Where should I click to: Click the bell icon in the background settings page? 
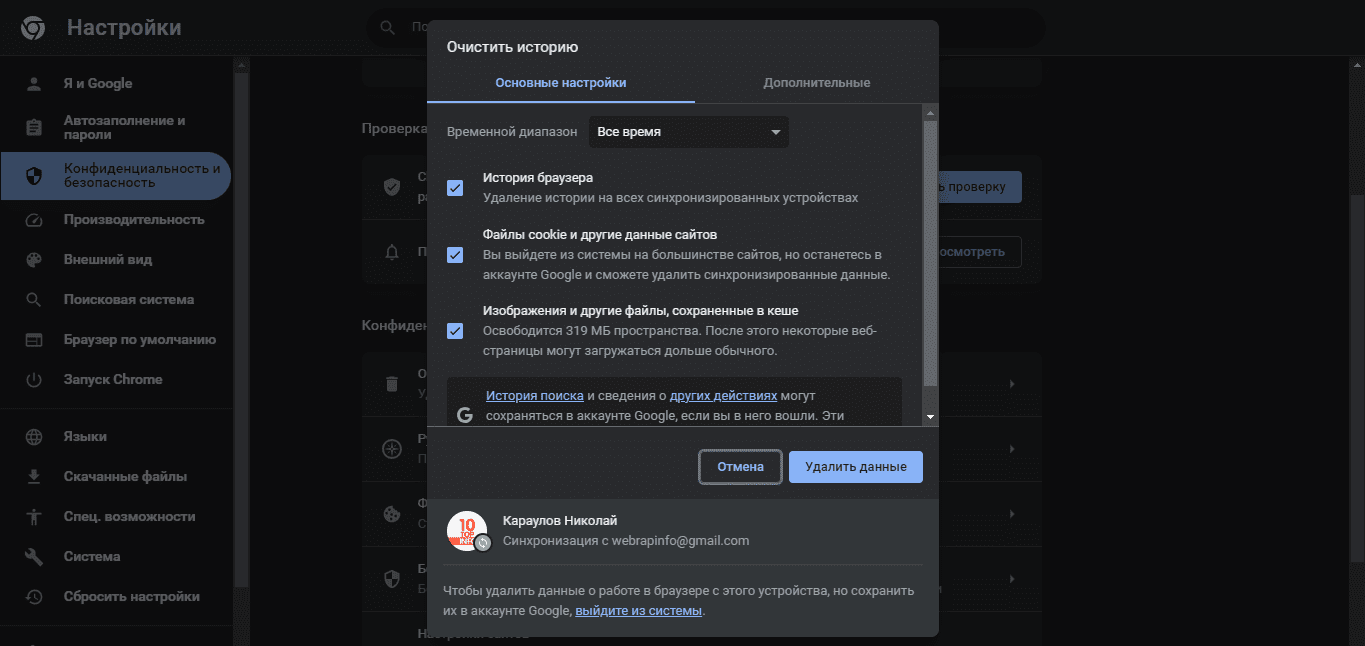pyautogui.click(x=392, y=252)
